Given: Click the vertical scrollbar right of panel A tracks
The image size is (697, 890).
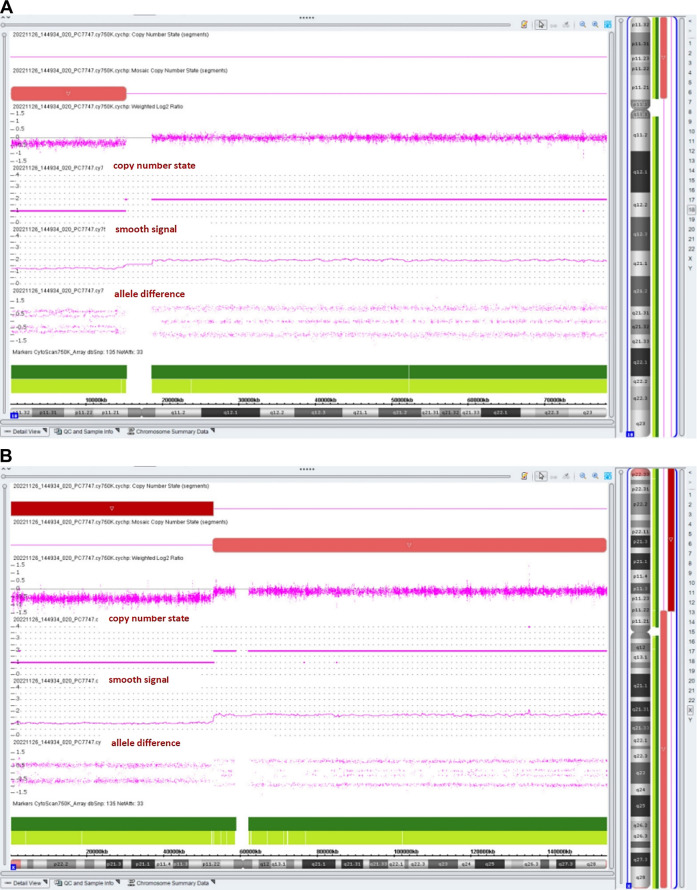Looking at the screenshot, I should (x=612, y=227).
